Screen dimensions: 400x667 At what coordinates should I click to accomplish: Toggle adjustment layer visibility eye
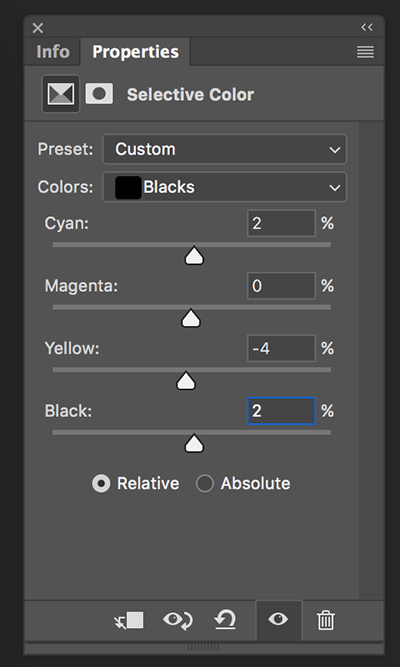tap(278, 619)
